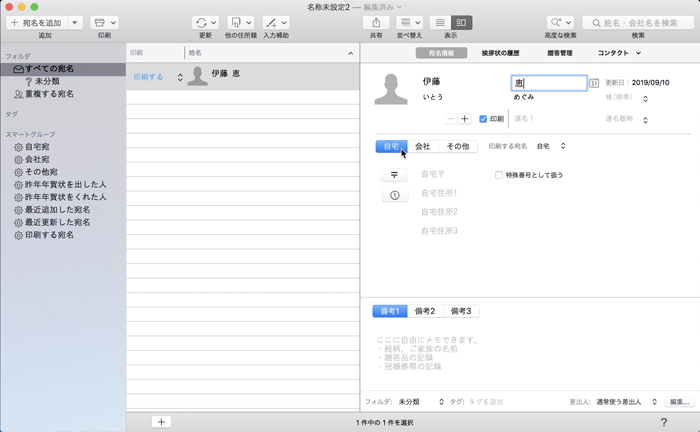The width and height of the screenshot is (700, 432).
Task: Open the 印刷する宛名 dropdown
Action: (x=551, y=146)
